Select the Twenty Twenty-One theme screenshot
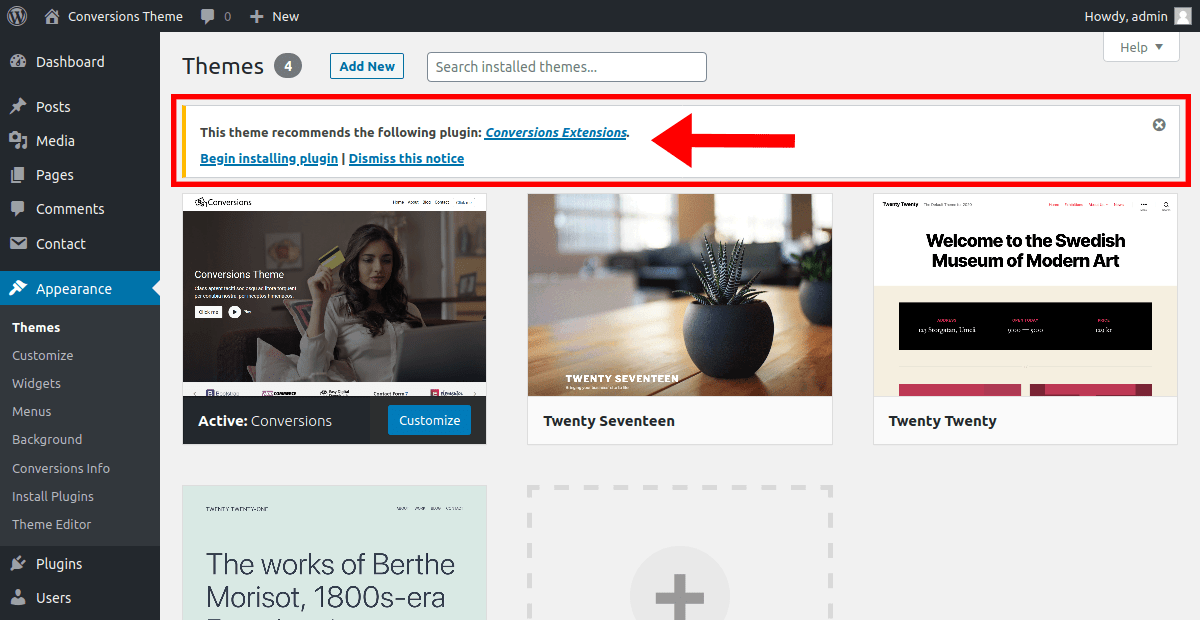This screenshot has width=1200, height=620. [334, 553]
